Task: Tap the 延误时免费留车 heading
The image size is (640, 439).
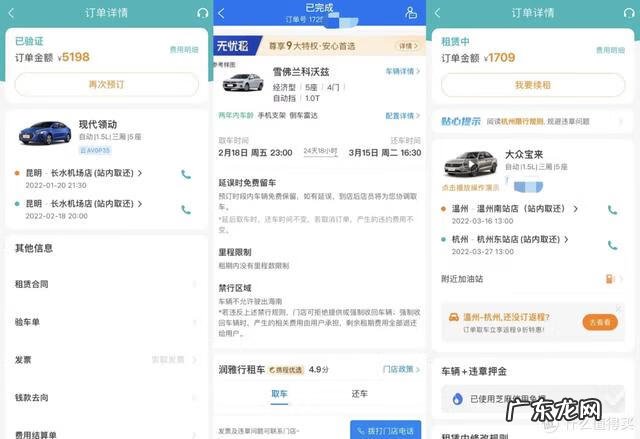Action: (247, 183)
